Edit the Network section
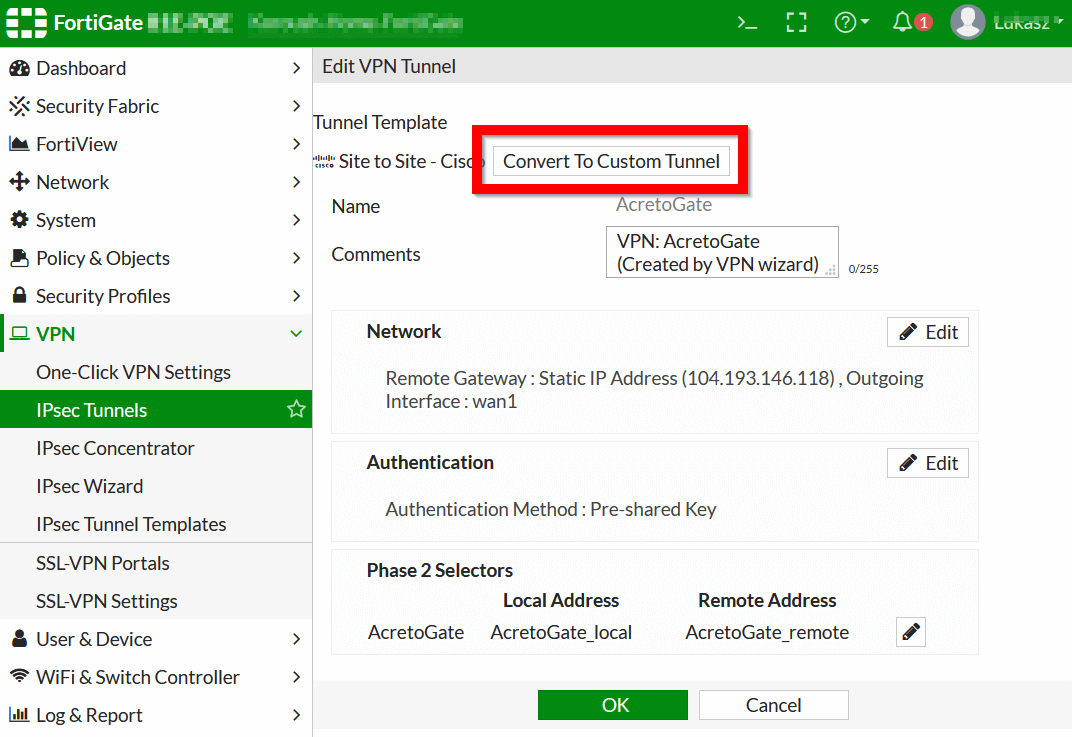The height and width of the screenshot is (737, 1072). click(928, 332)
